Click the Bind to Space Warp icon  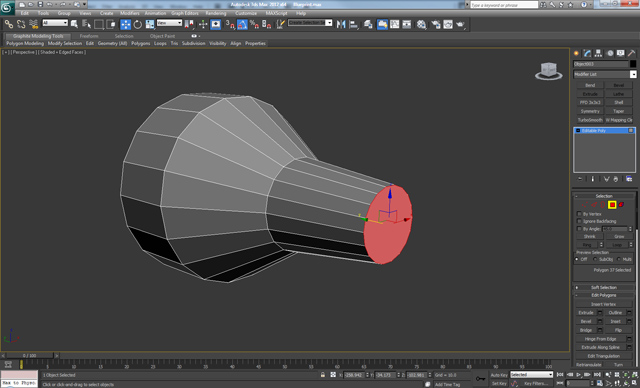pos(33,24)
